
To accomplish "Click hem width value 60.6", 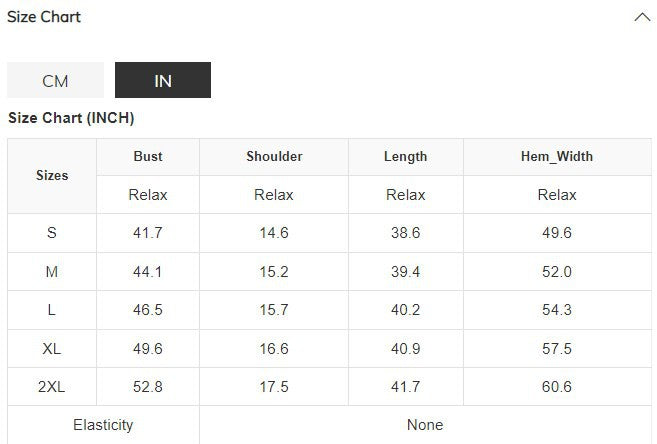I will [557, 387].
